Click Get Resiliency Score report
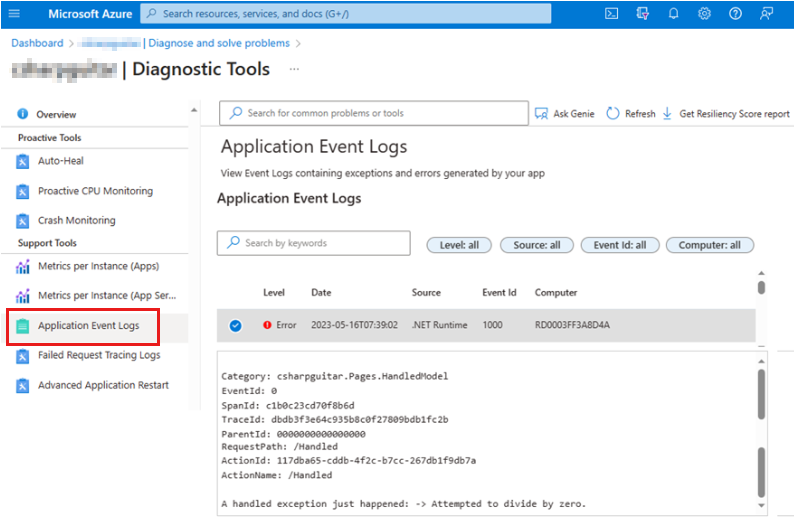This screenshot has height=520, width=794. [x=734, y=114]
